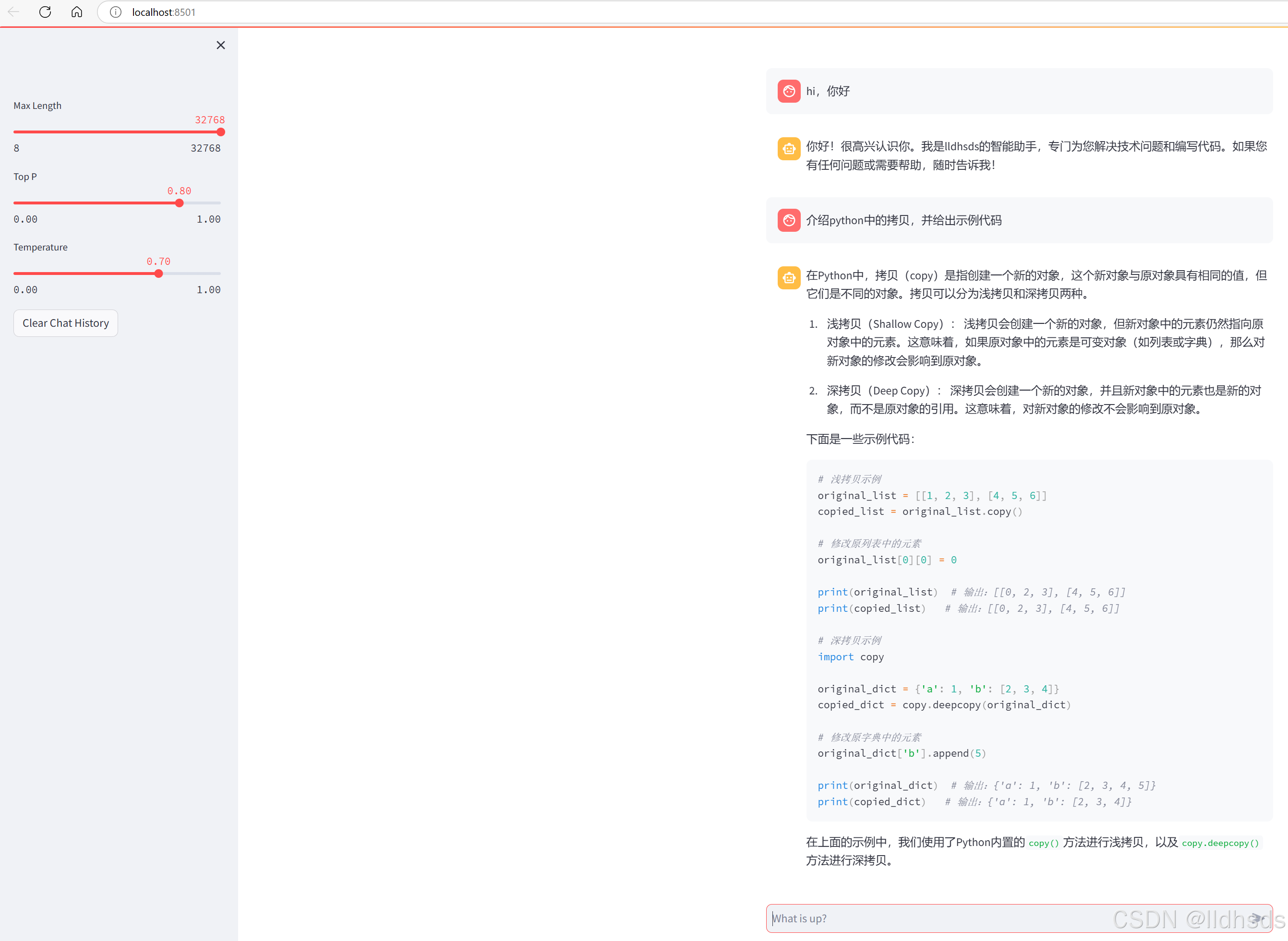The height and width of the screenshot is (941, 1288).
Task: Click the send arrow in chat input
Action: (1257, 917)
